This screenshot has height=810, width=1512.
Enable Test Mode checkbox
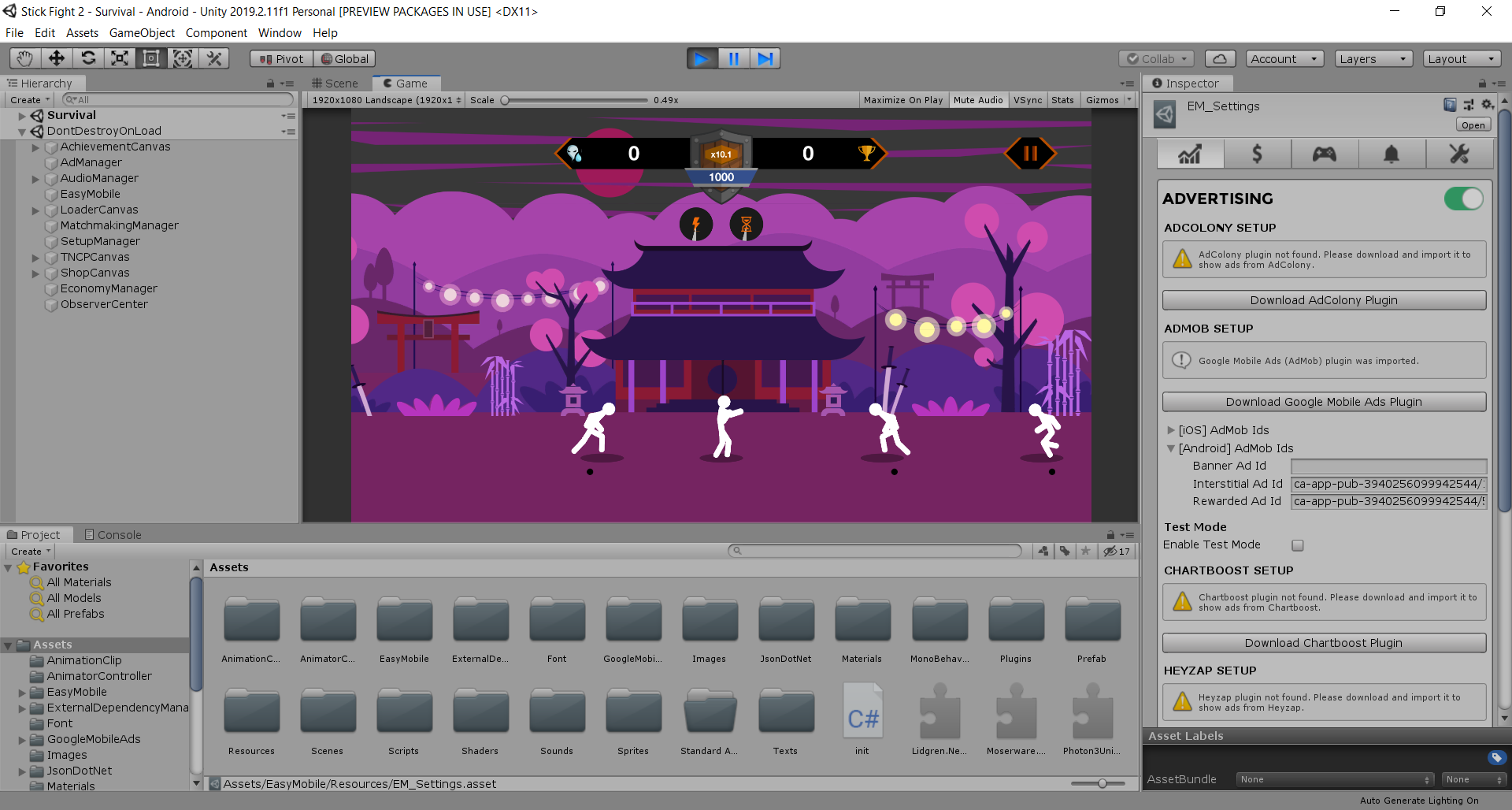1298,545
